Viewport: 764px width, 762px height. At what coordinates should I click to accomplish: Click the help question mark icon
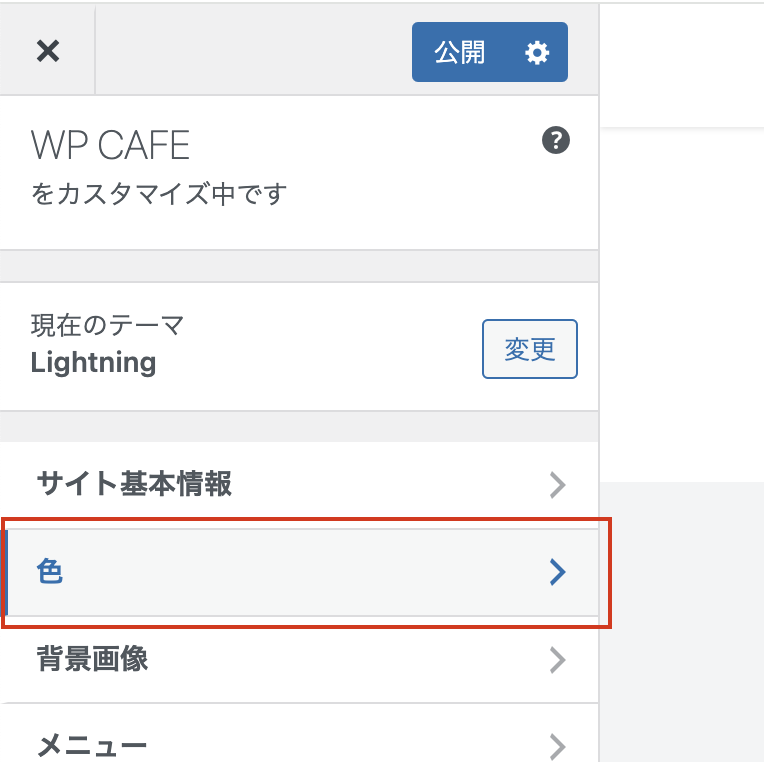[555, 141]
